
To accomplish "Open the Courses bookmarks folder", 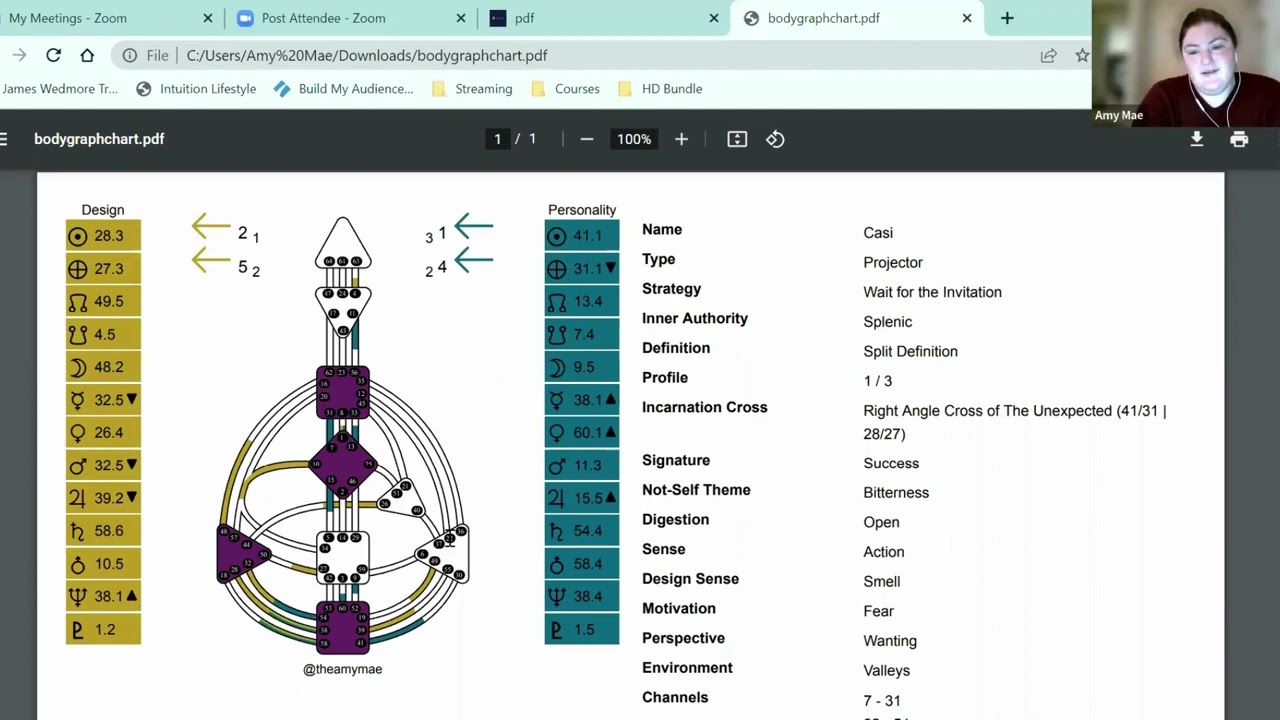I will (566, 89).
